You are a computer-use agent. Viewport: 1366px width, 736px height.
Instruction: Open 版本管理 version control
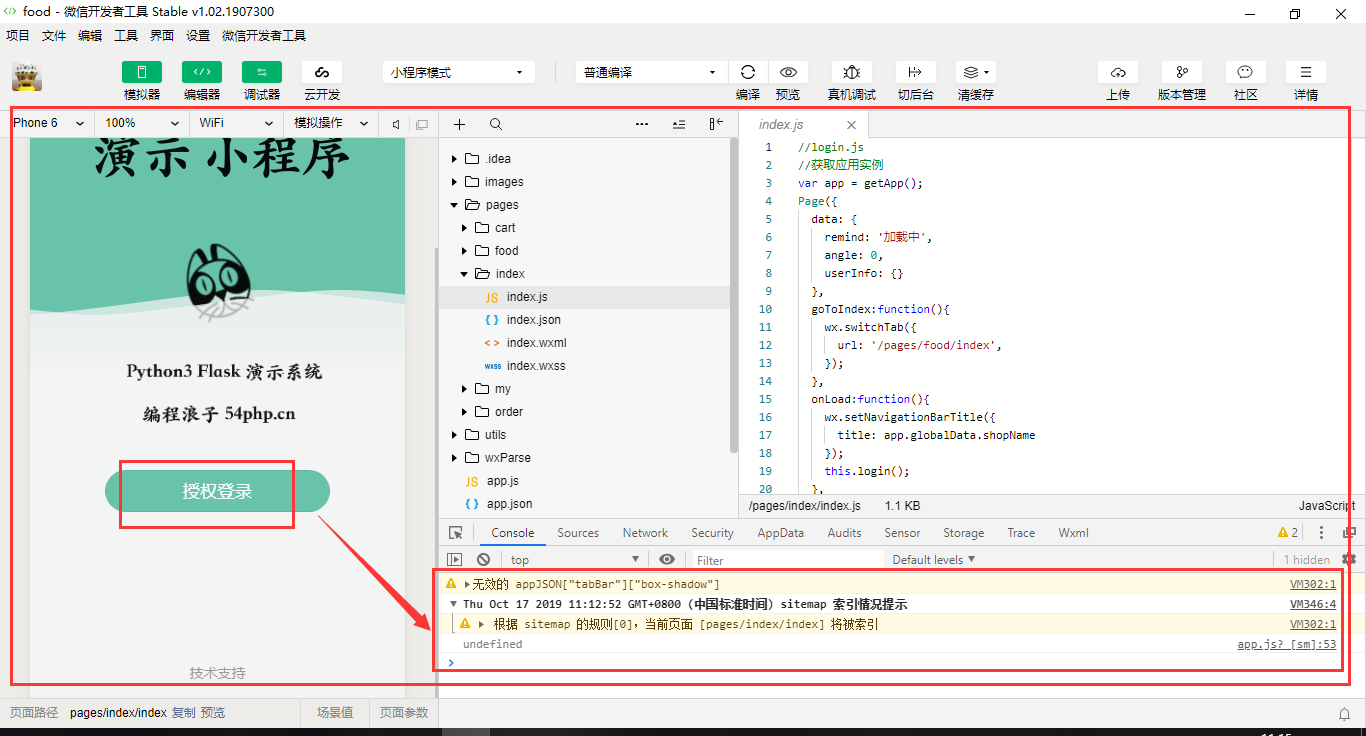click(1182, 72)
